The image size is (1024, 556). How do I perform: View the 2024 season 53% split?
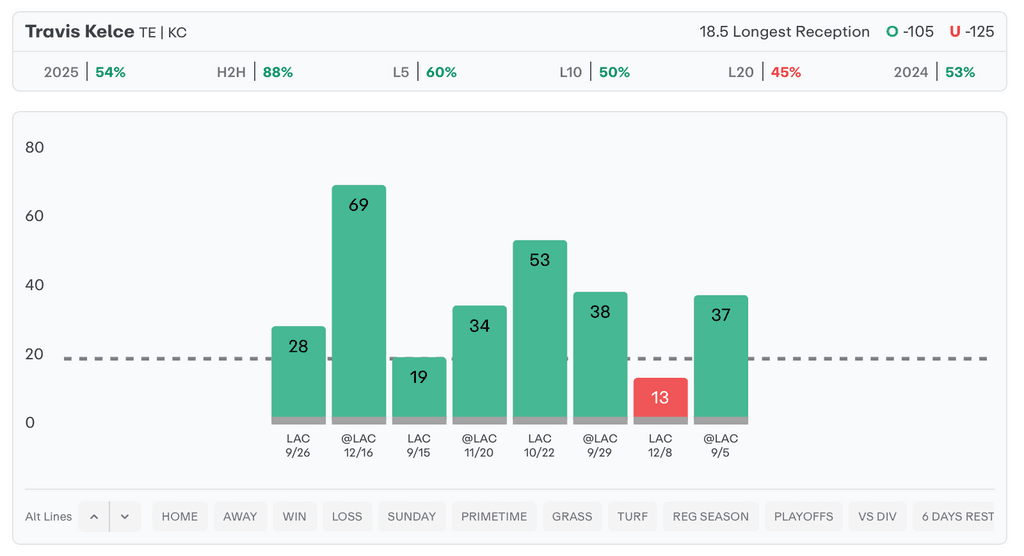pos(934,72)
